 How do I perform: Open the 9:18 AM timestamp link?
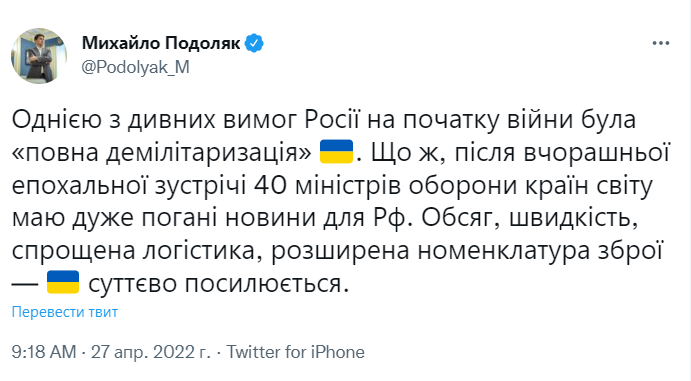tap(44, 352)
